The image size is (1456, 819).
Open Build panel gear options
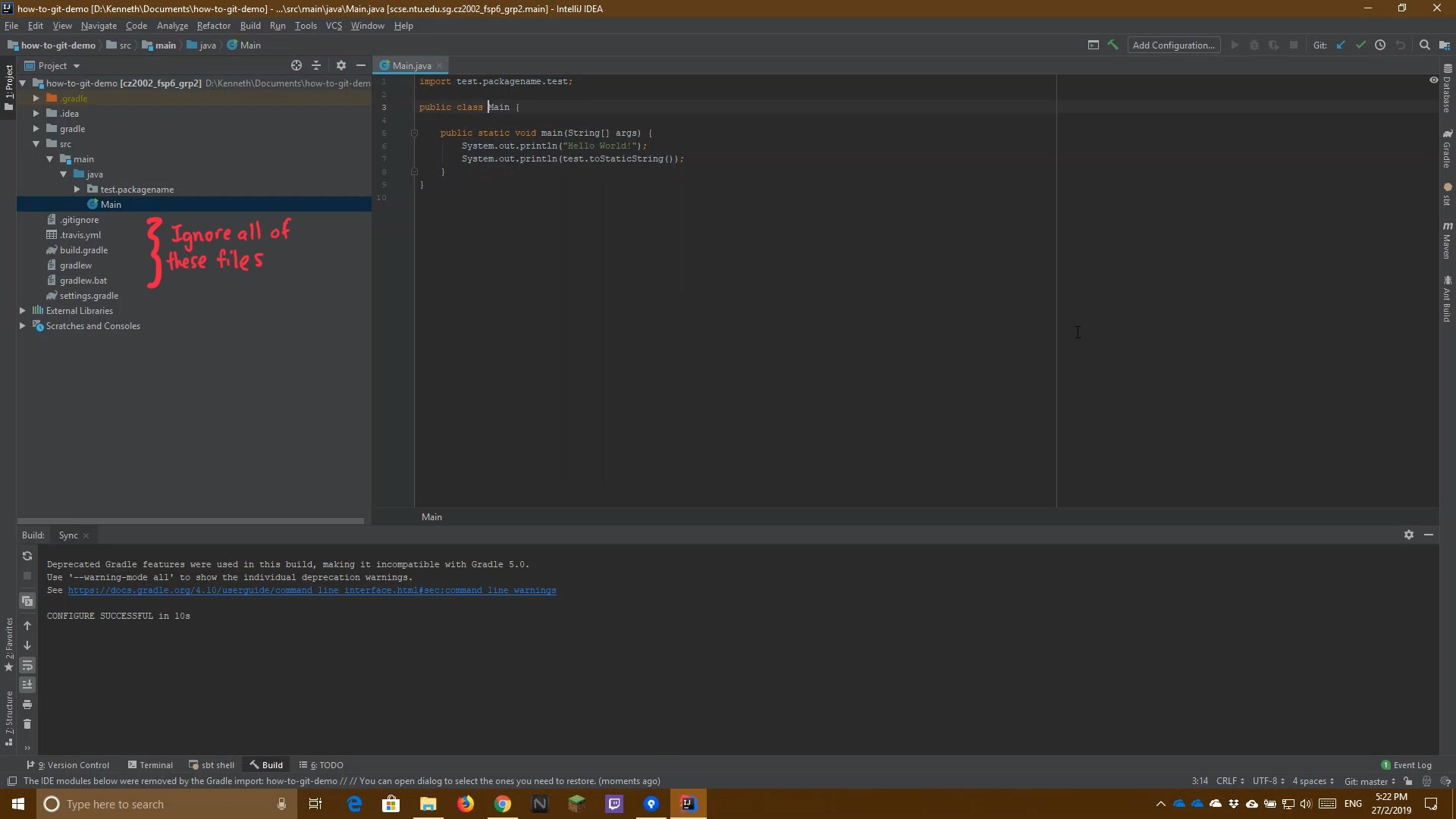(x=1409, y=535)
